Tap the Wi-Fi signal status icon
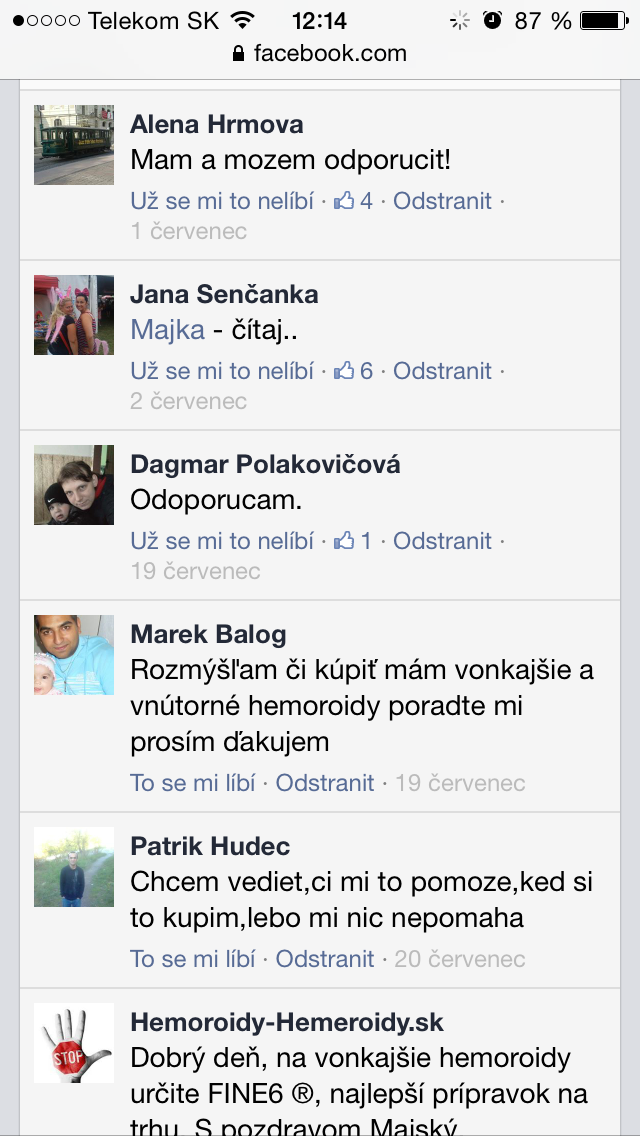640x1136 pixels. pos(246,20)
